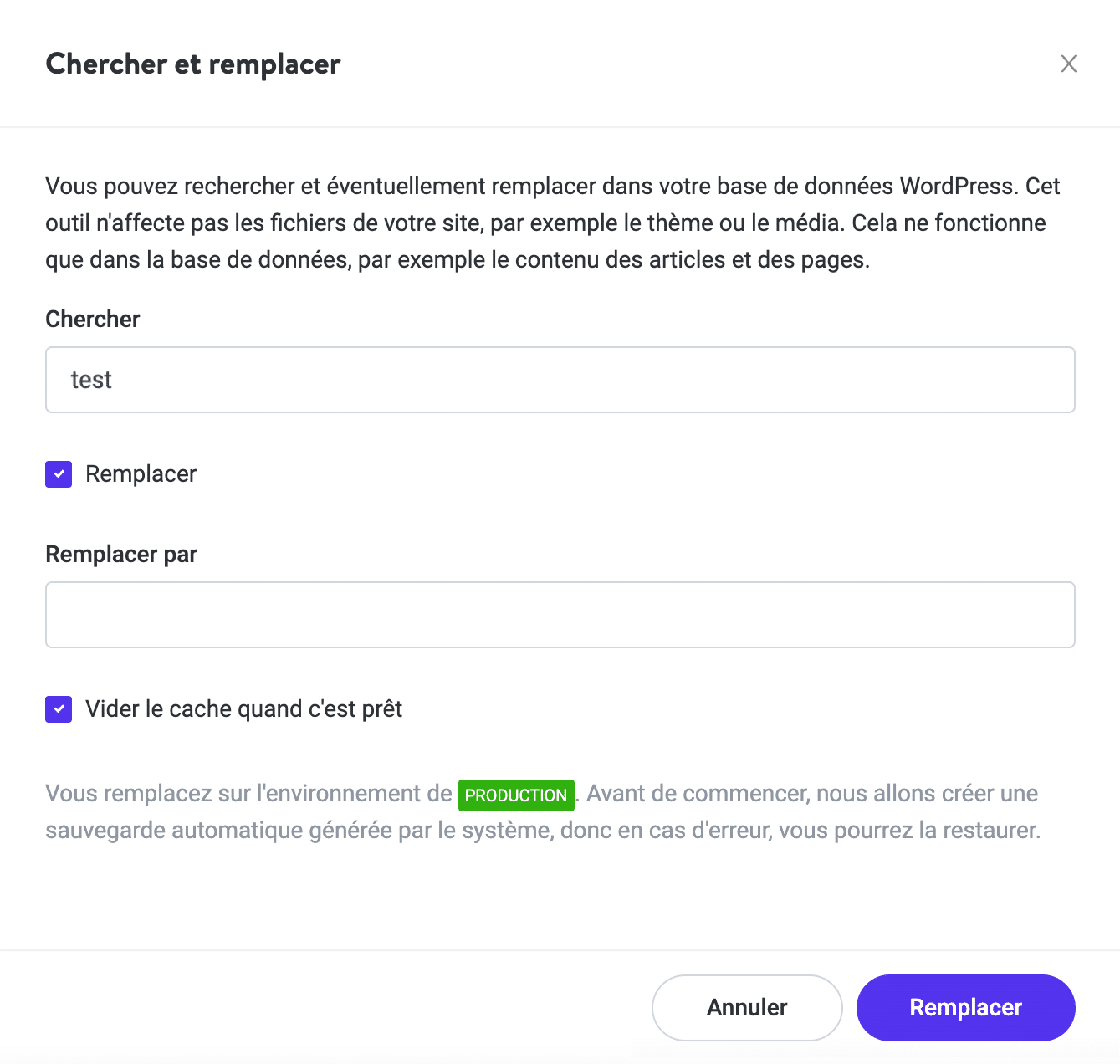Click the Remplacer button to start replacement
Image resolution: width=1120 pixels, height=1064 pixels.
965,1007
